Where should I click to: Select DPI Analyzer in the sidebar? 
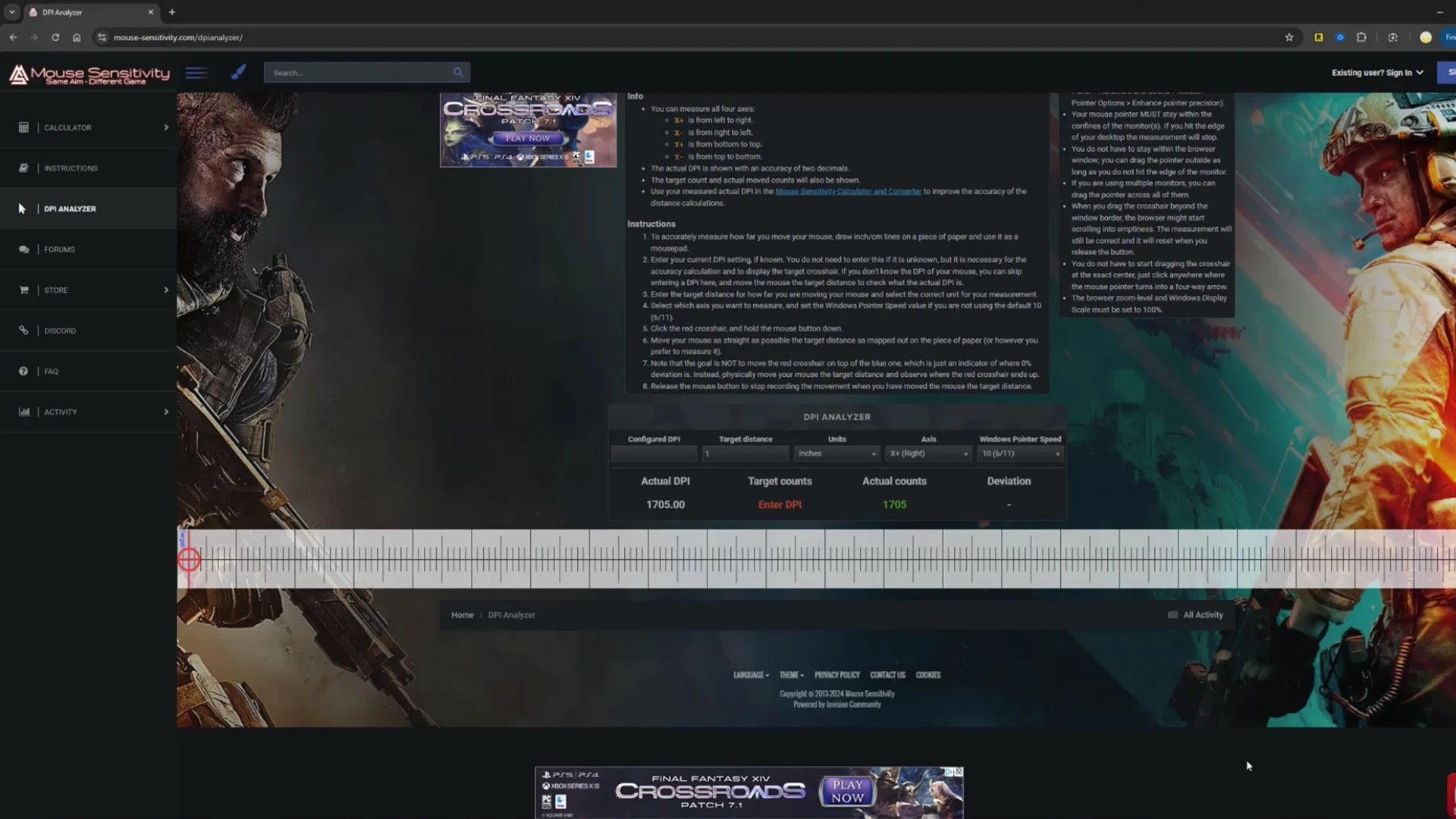pos(88,209)
